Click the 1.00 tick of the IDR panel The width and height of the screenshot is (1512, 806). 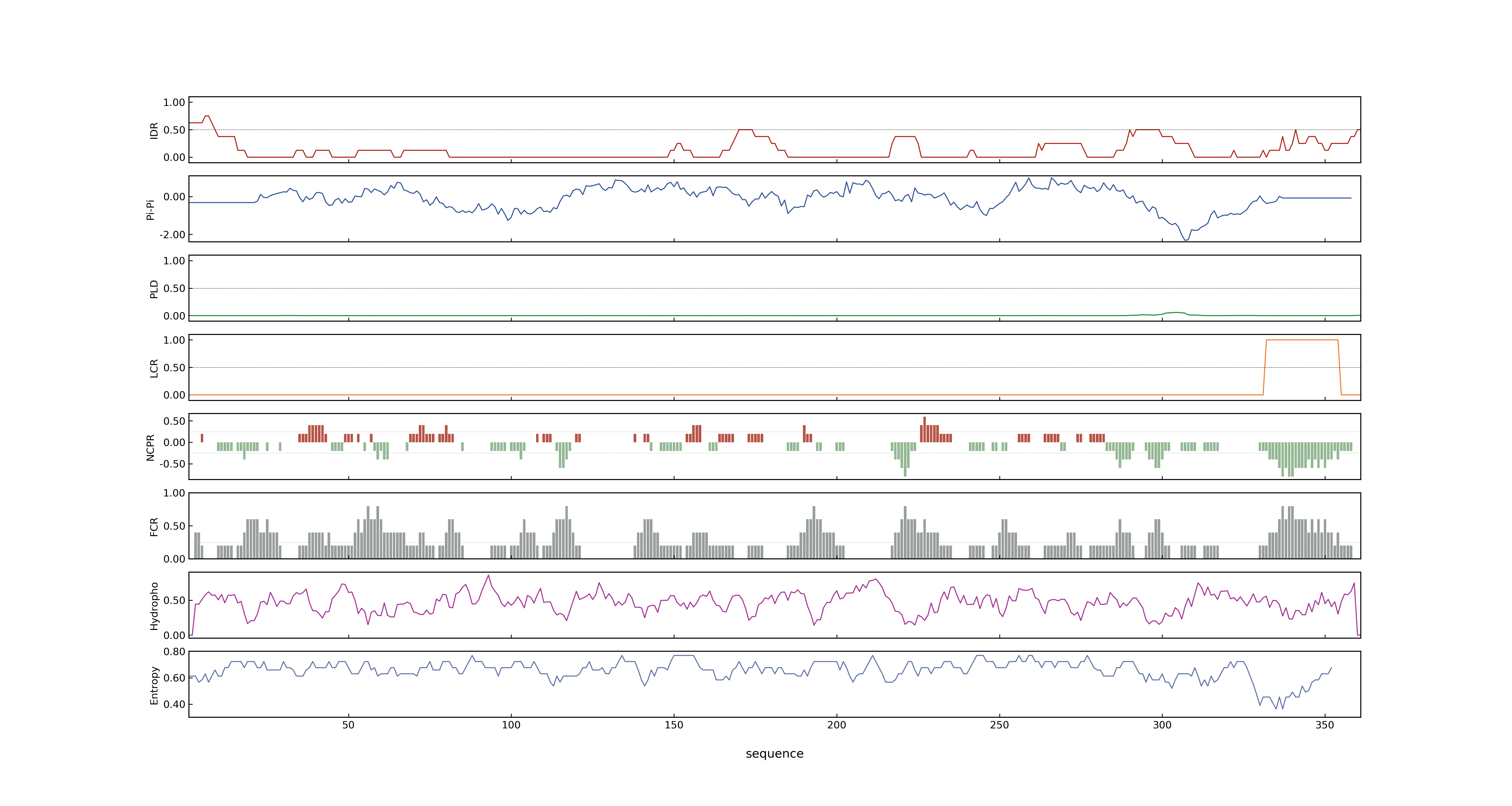pyautogui.click(x=174, y=103)
